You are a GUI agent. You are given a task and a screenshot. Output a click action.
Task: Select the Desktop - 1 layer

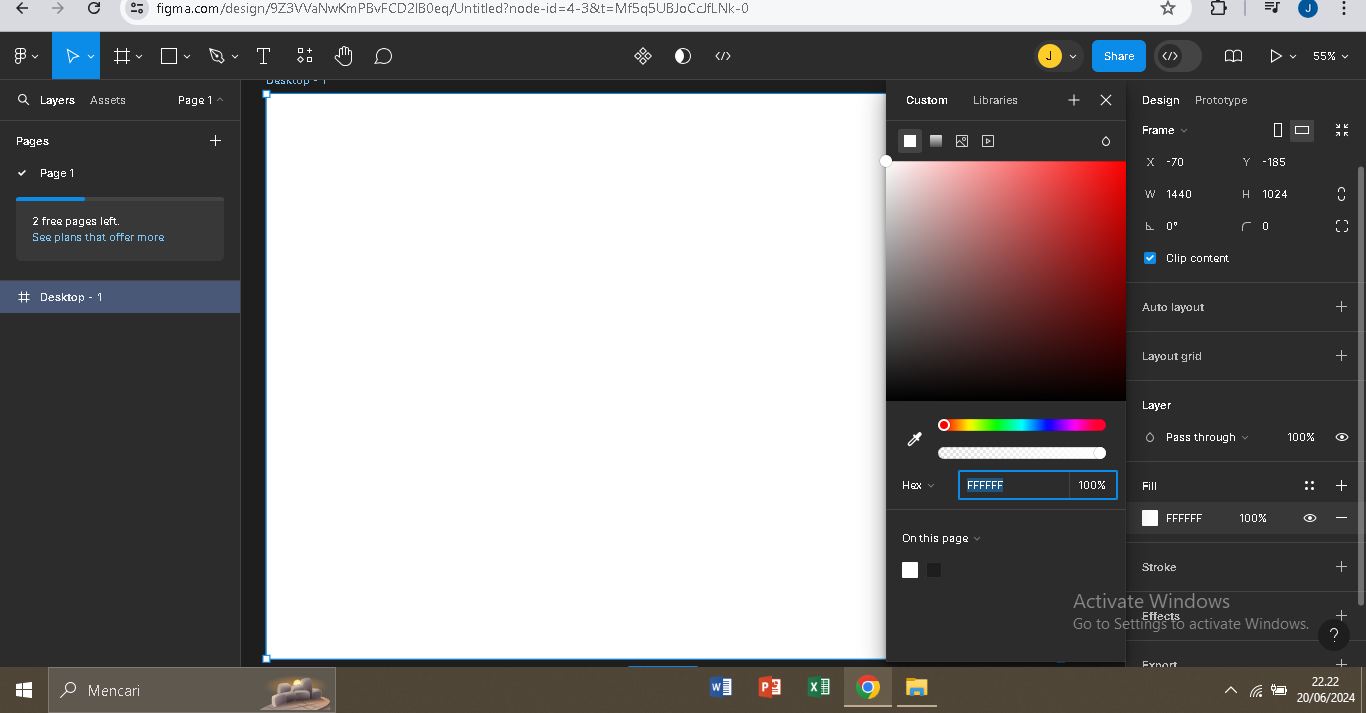click(71, 297)
